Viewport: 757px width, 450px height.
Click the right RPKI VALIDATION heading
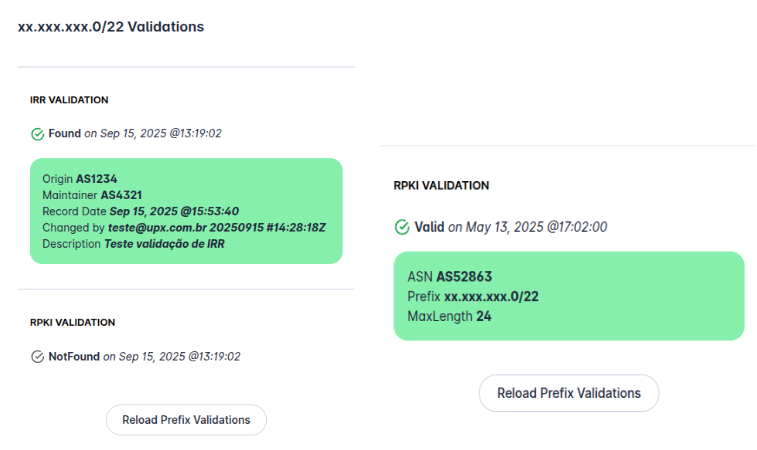point(441,185)
